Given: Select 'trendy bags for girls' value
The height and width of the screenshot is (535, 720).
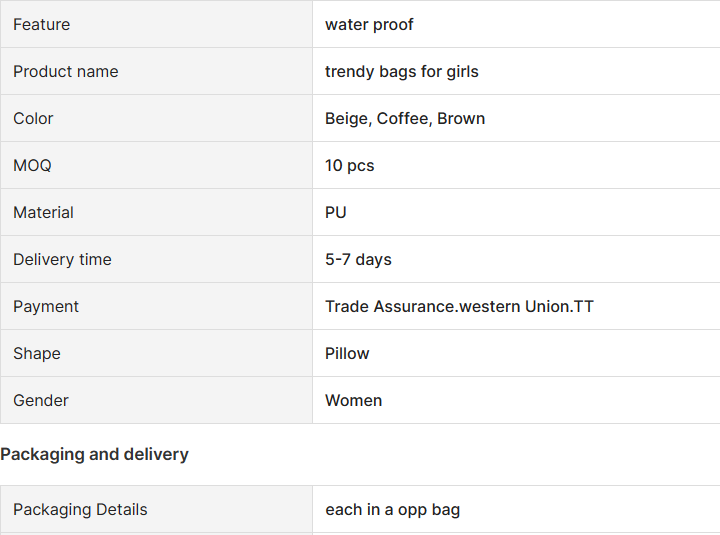Looking at the screenshot, I should click(x=401, y=72).
